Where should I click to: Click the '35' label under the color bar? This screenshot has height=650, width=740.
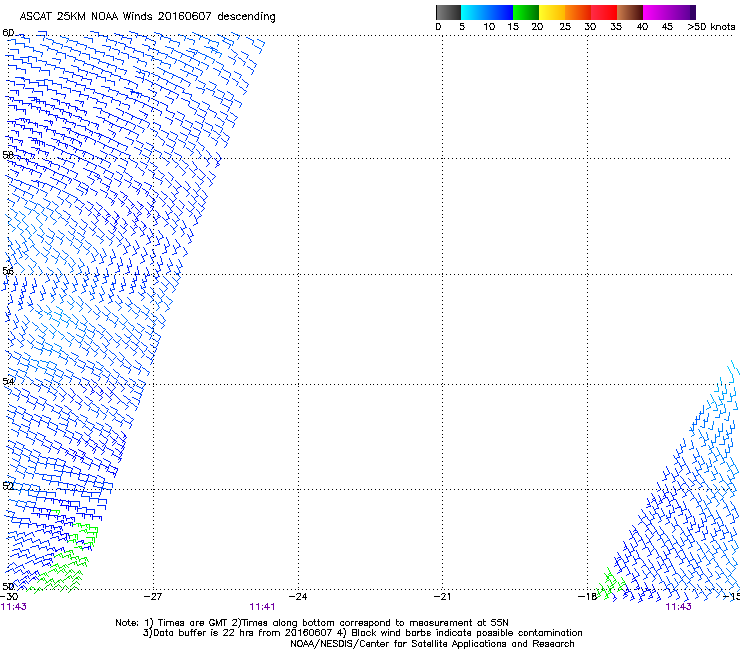coord(616,26)
